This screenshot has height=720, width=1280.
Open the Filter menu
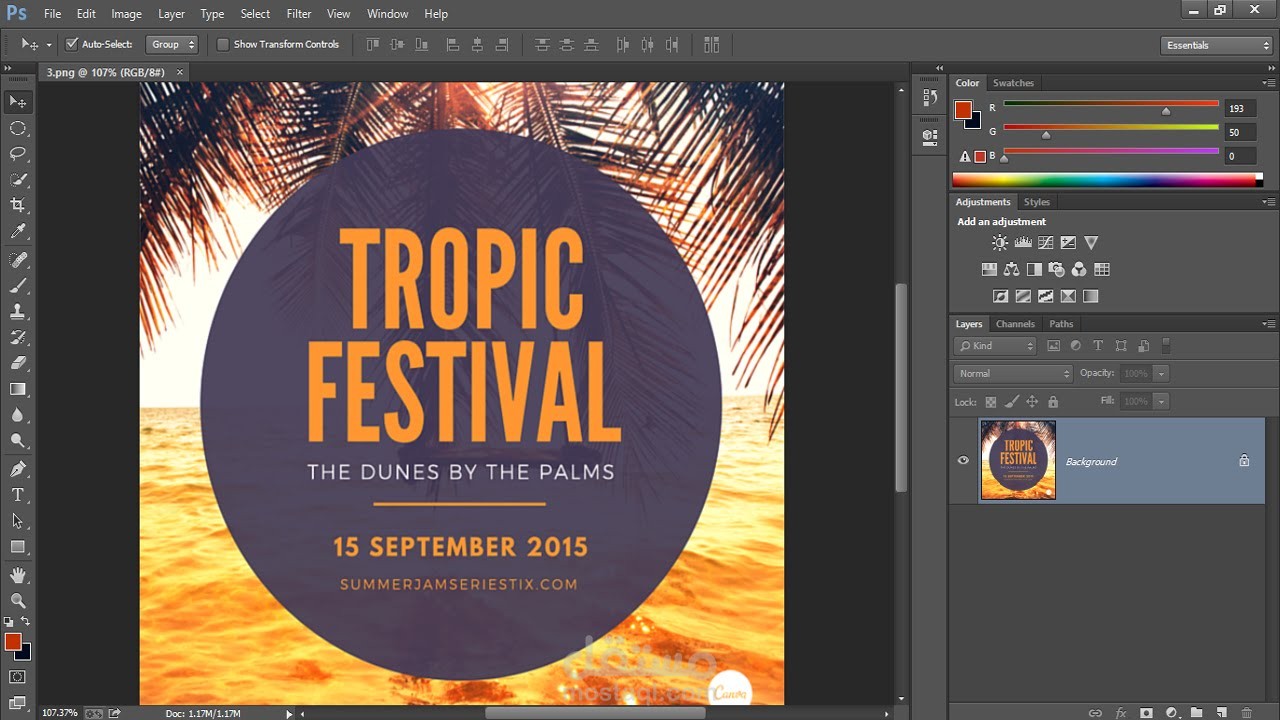pos(299,14)
